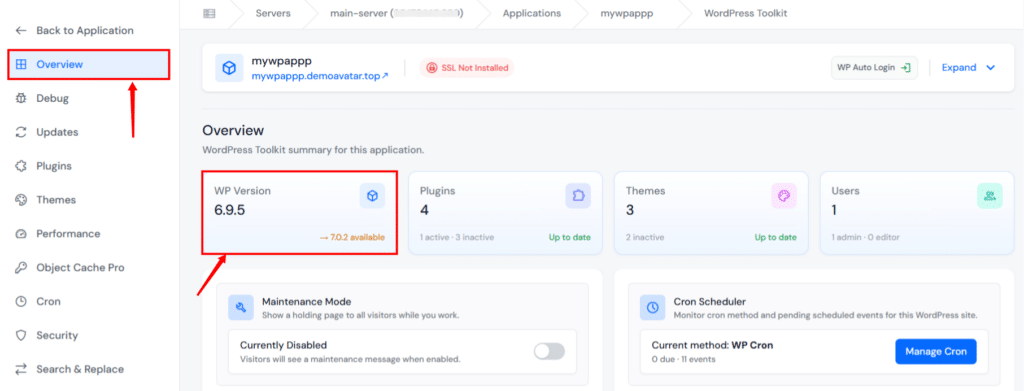
Task: Click the '1 active · 3 inactive' text
Action: pos(456,238)
